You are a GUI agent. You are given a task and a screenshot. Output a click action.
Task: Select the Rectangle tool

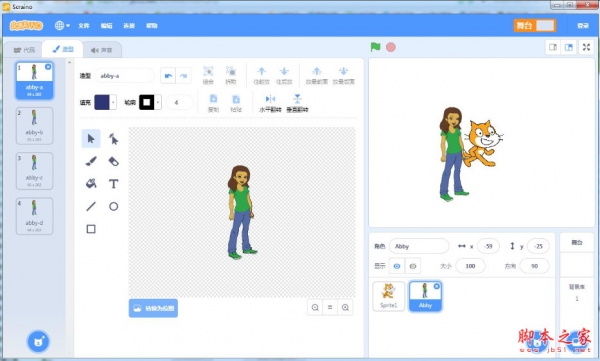(91, 229)
